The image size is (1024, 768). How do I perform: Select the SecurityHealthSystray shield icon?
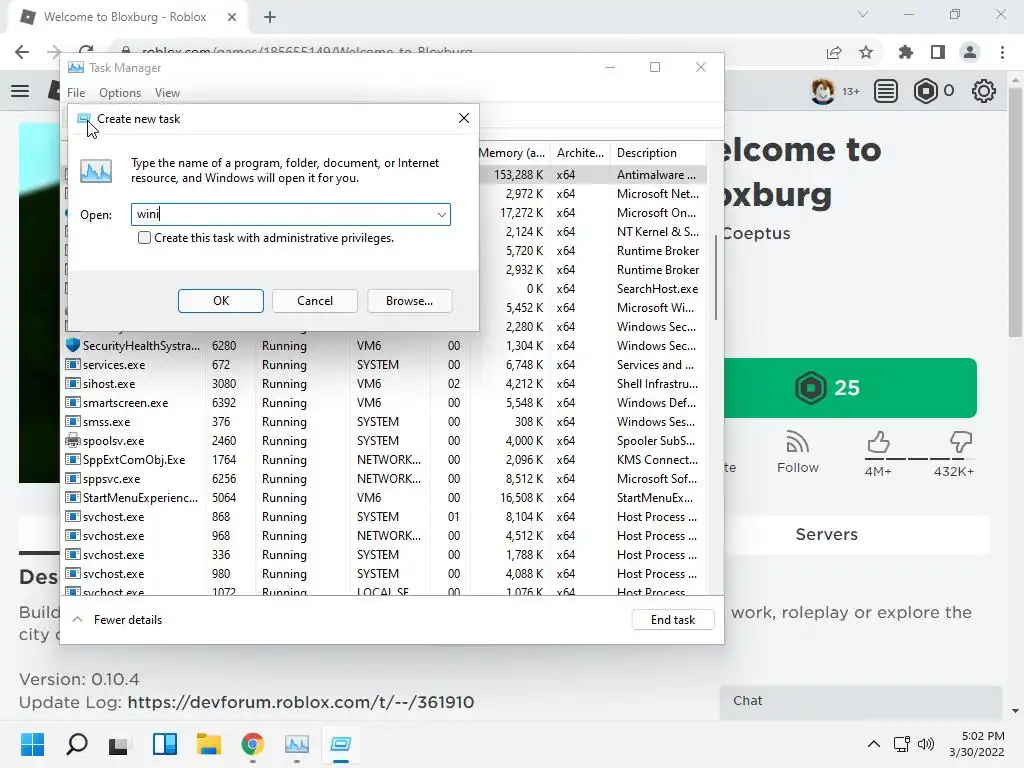73,345
